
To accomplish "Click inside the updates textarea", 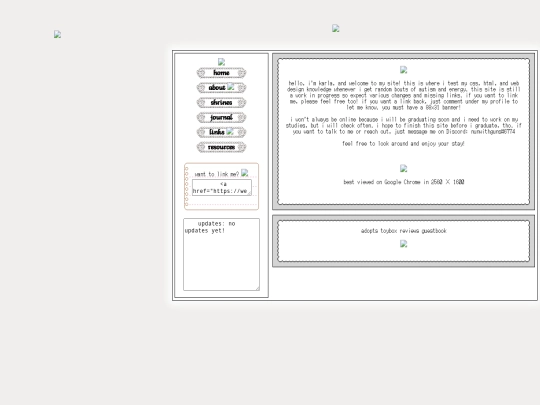I will 221,255.
